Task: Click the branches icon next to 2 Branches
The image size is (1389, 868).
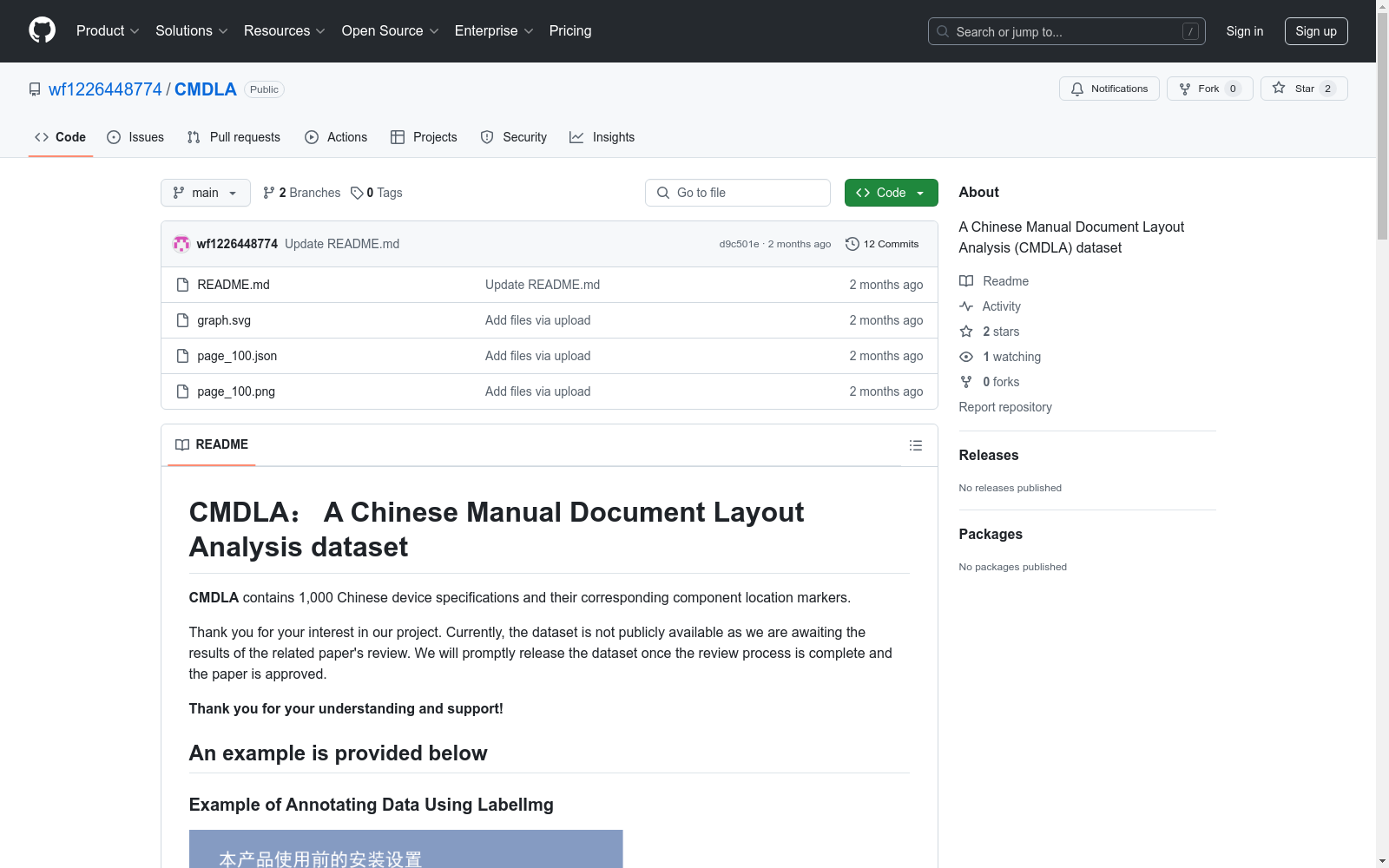Action: tap(269, 193)
